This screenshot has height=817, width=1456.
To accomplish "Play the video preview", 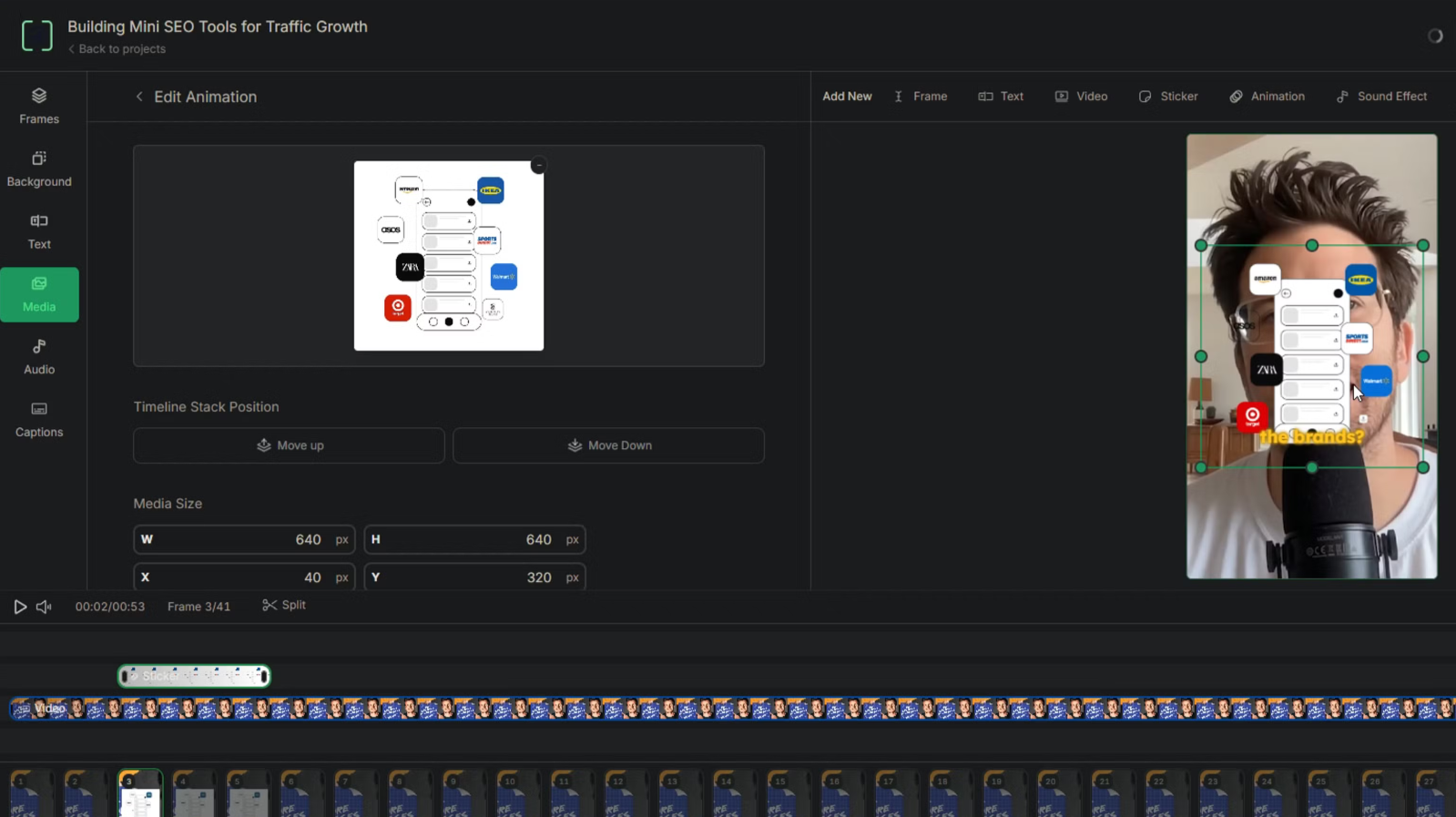I will 20,607.
